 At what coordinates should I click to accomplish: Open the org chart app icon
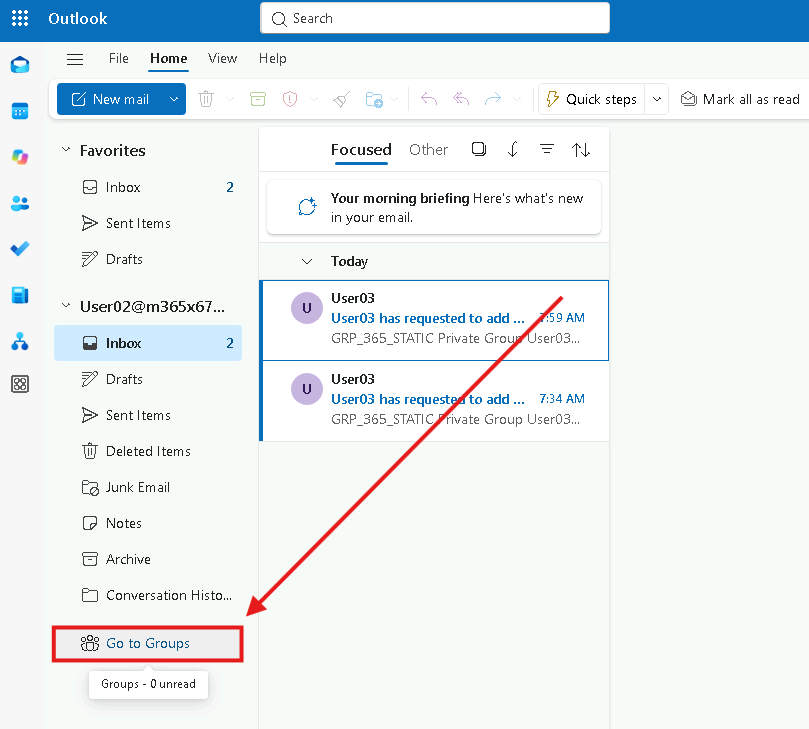[x=20, y=342]
